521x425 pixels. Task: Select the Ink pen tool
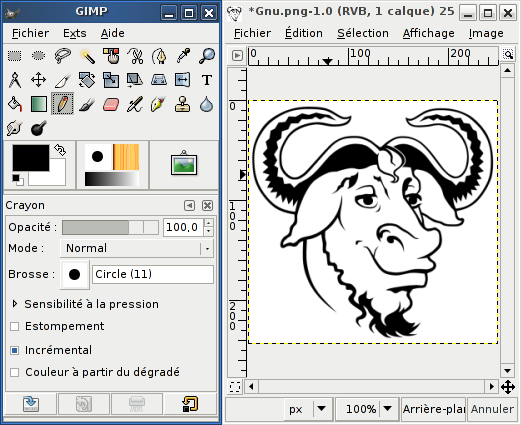(x=159, y=104)
